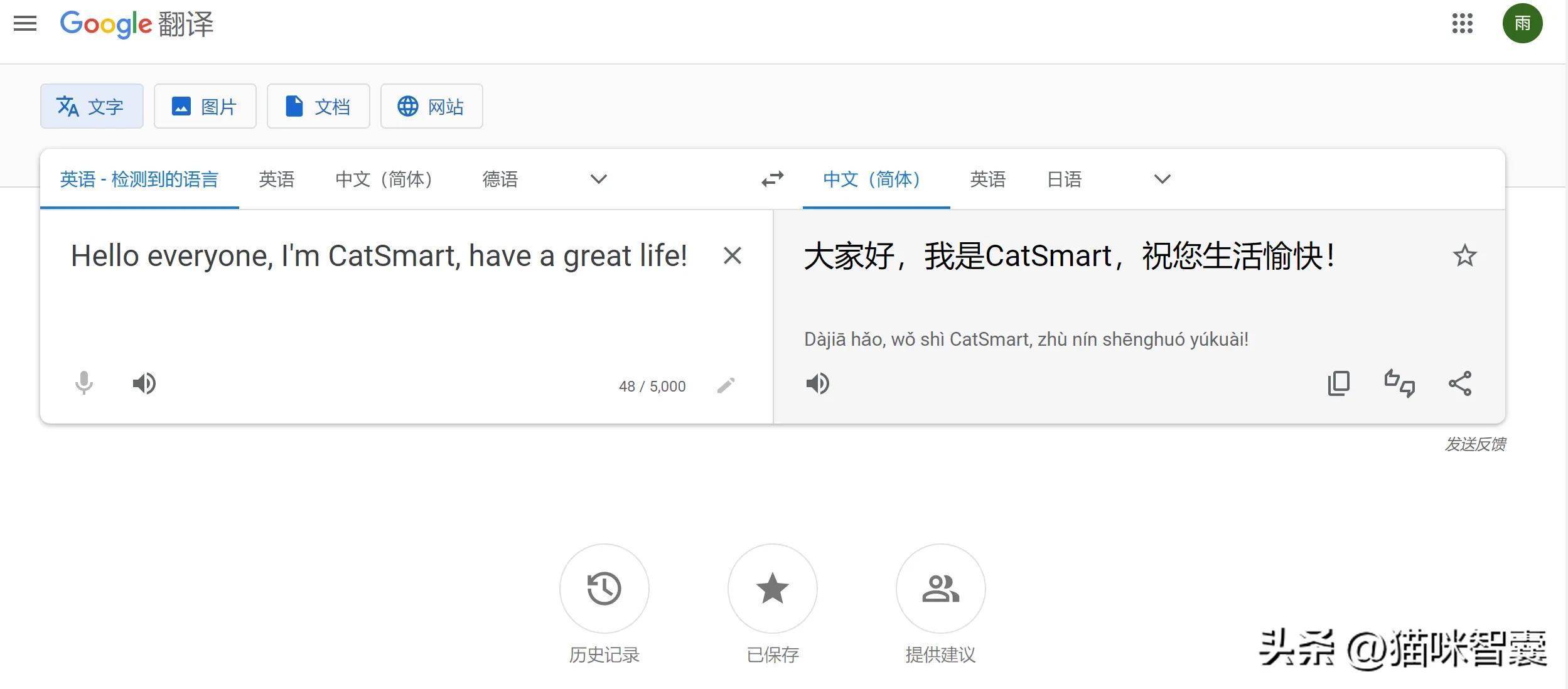Click the 48 / 5,000 character counter
This screenshot has height=689, width=1568.
point(652,386)
